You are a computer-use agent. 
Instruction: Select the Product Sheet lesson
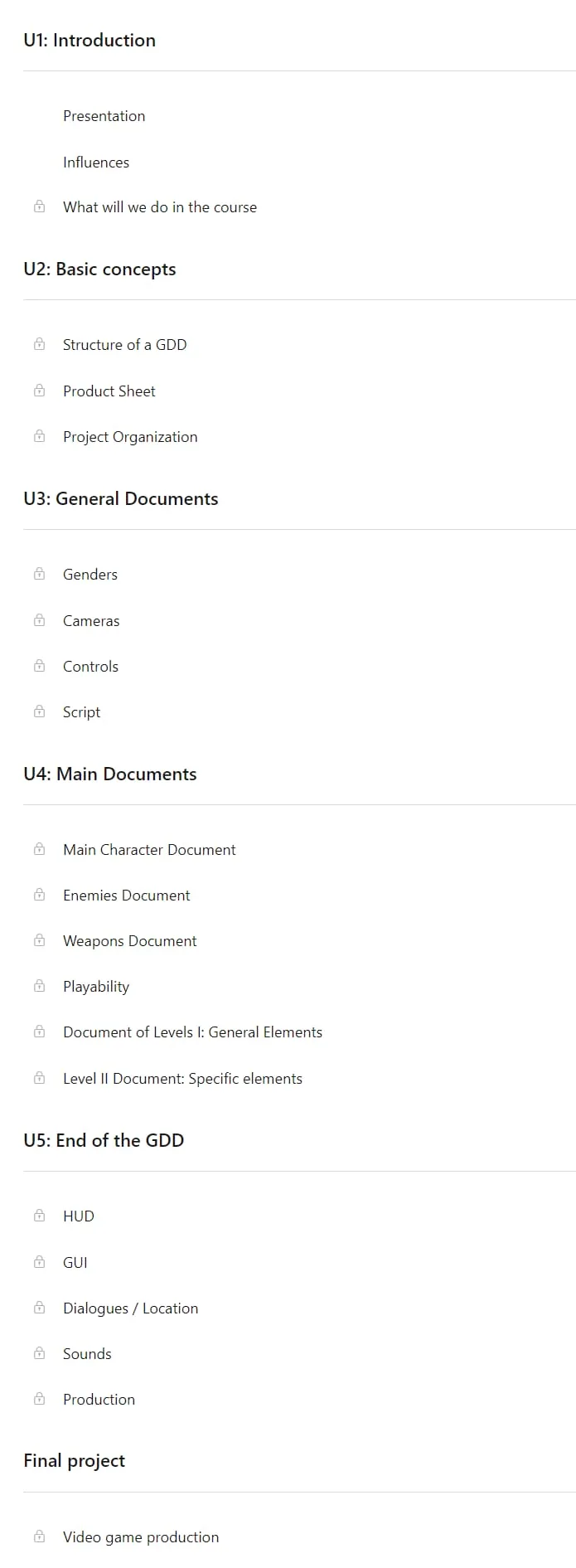pos(109,391)
